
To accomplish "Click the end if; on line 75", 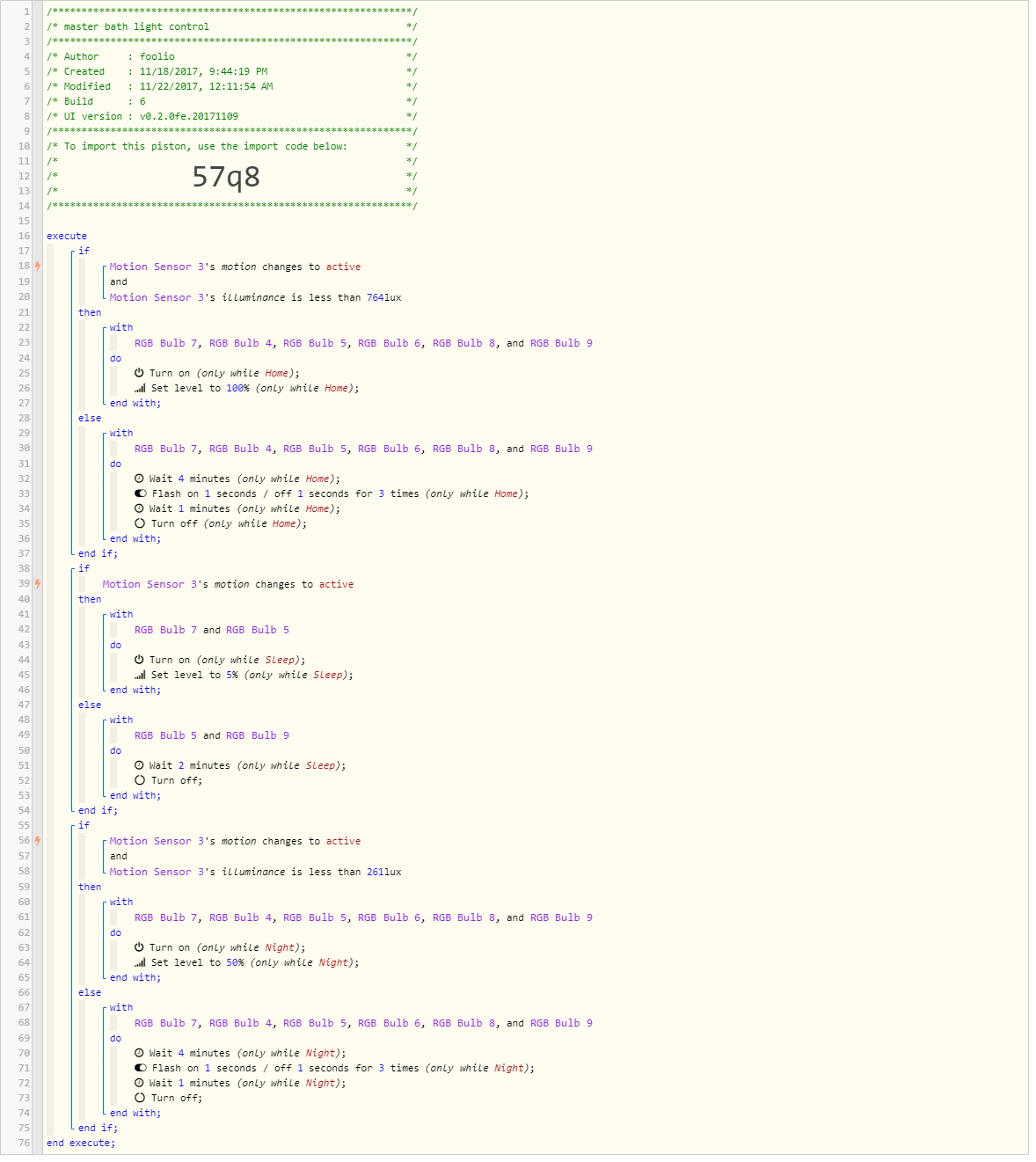I will click(98, 1128).
